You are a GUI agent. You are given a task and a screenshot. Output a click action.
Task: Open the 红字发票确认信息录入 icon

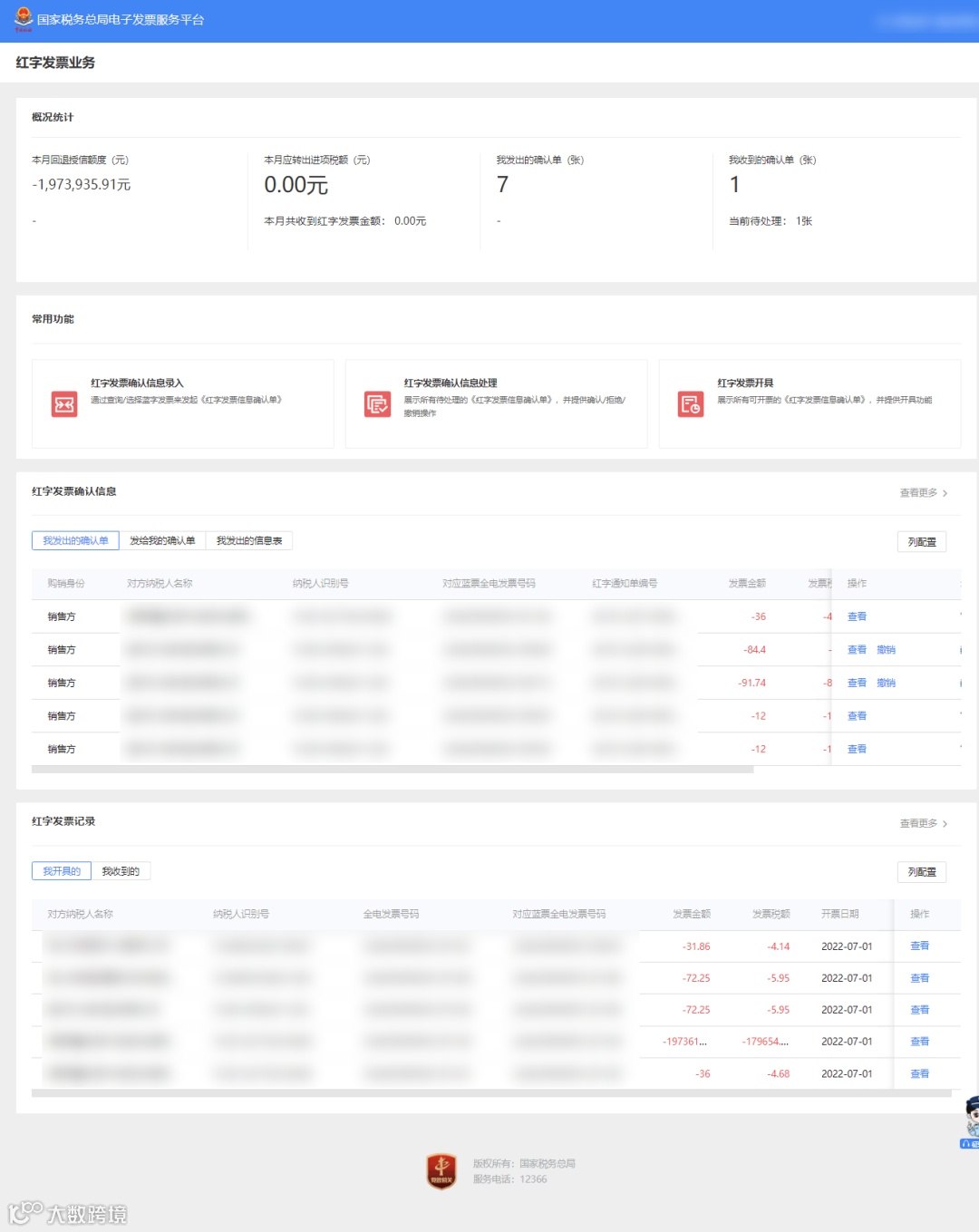[x=64, y=404]
